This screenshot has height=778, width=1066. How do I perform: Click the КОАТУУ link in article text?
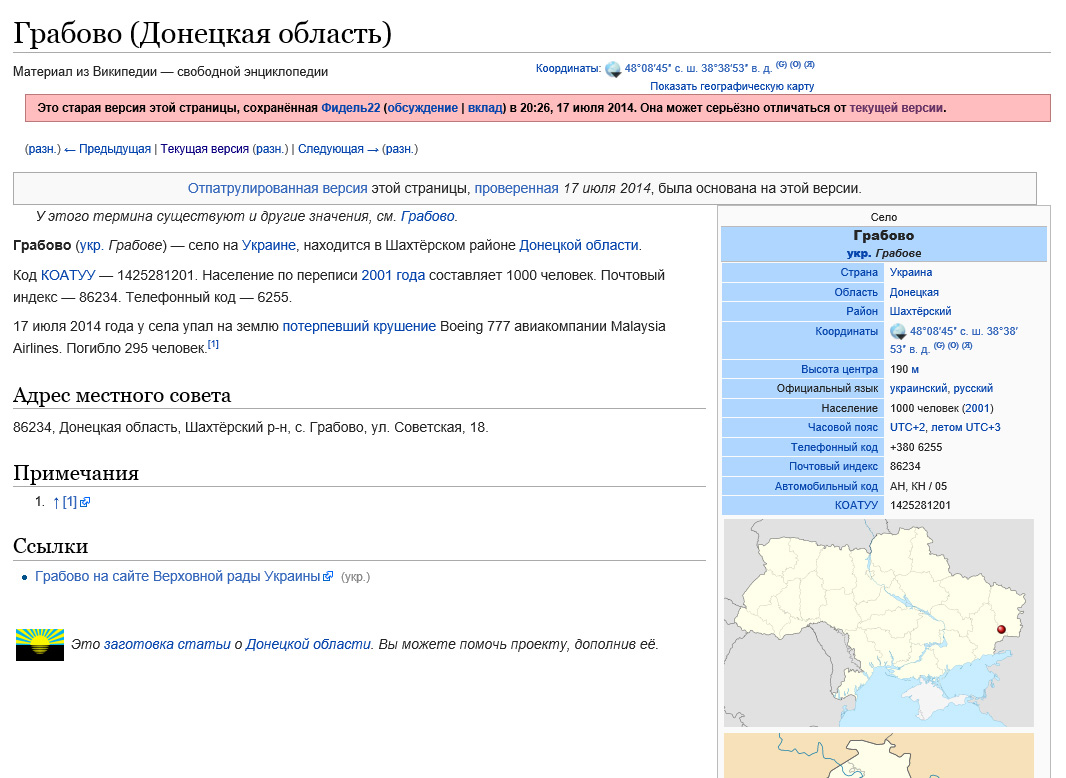(68, 275)
